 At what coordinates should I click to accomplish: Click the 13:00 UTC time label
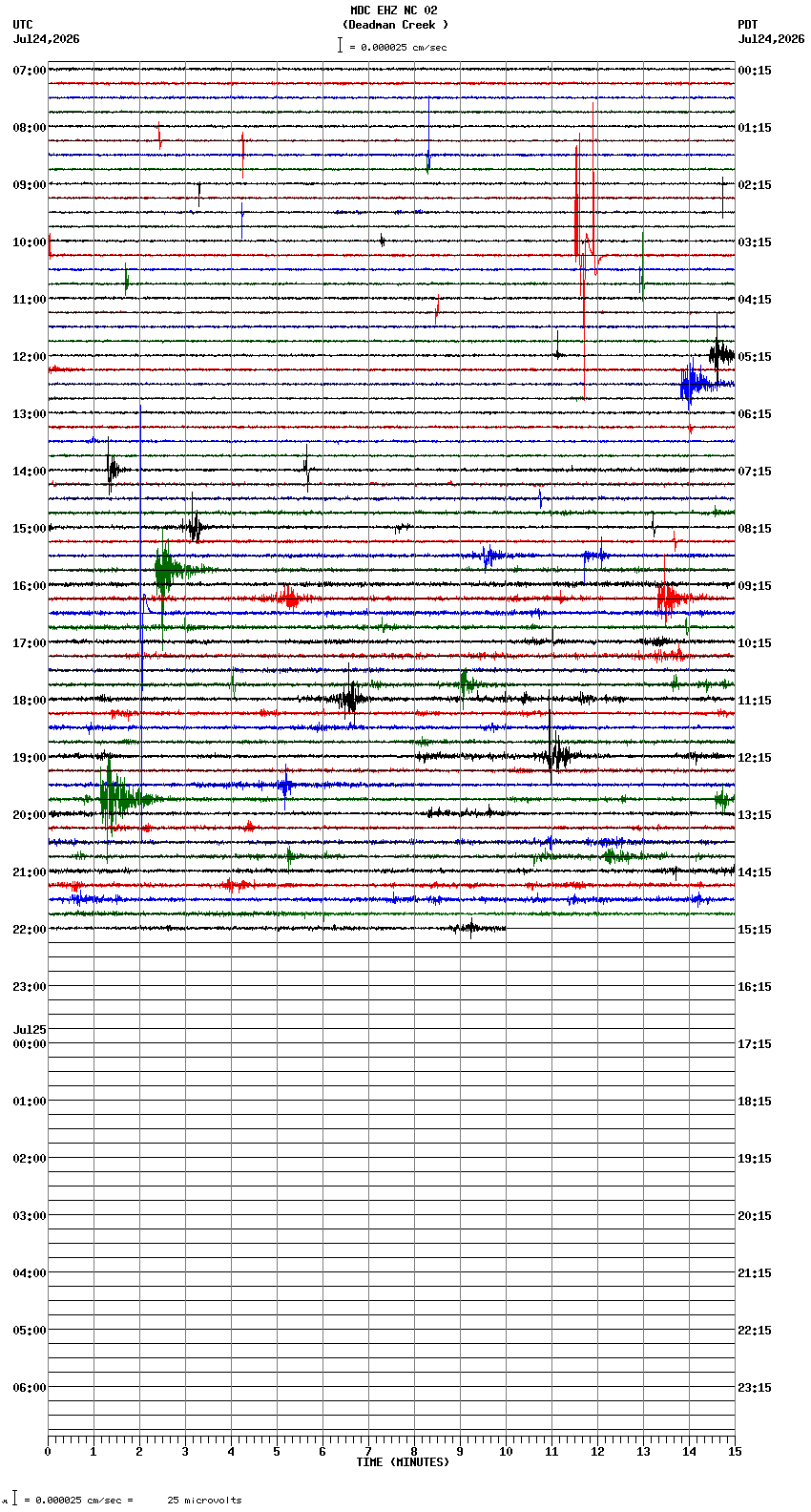click(29, 414)
